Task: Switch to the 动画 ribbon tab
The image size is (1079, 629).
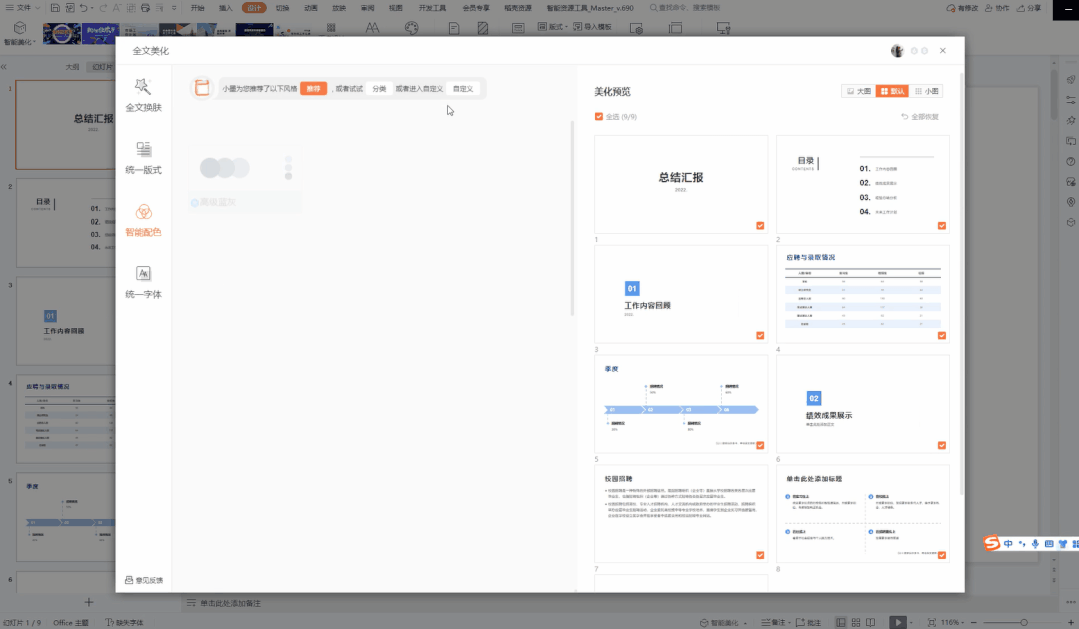Action: pos(310,8)
